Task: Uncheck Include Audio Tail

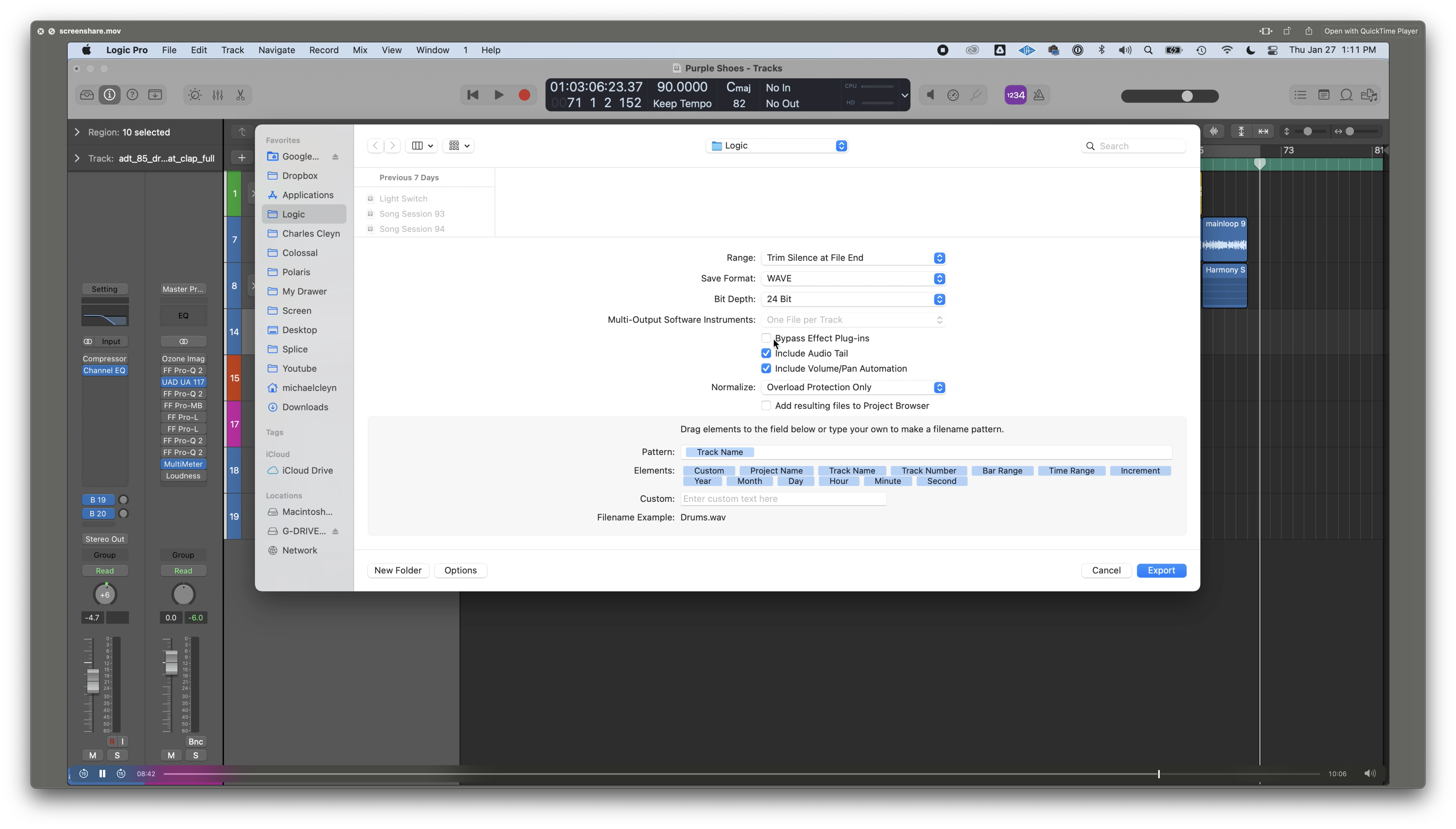Action: click(x=766, y=354)
